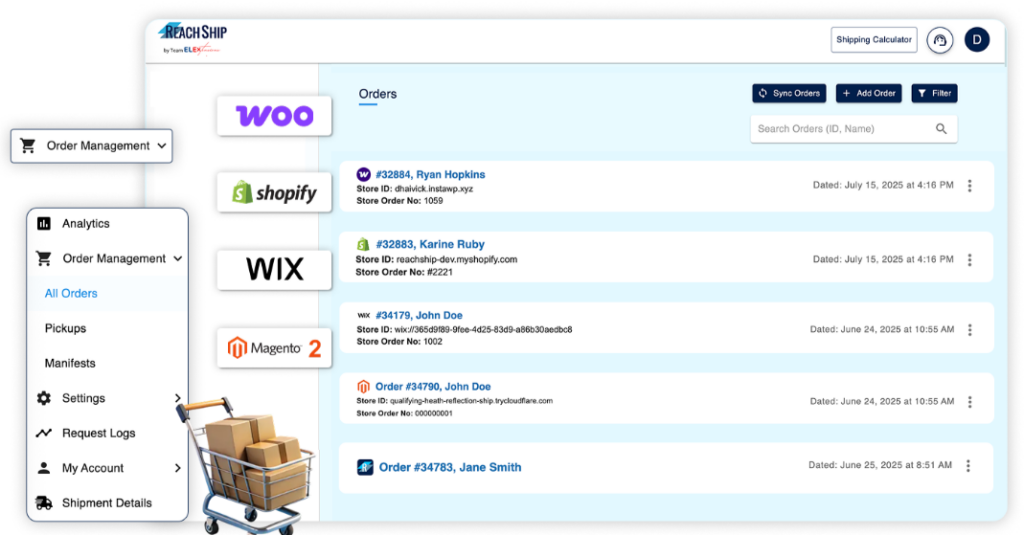Open the Filter button

click(x=935, y=93)
